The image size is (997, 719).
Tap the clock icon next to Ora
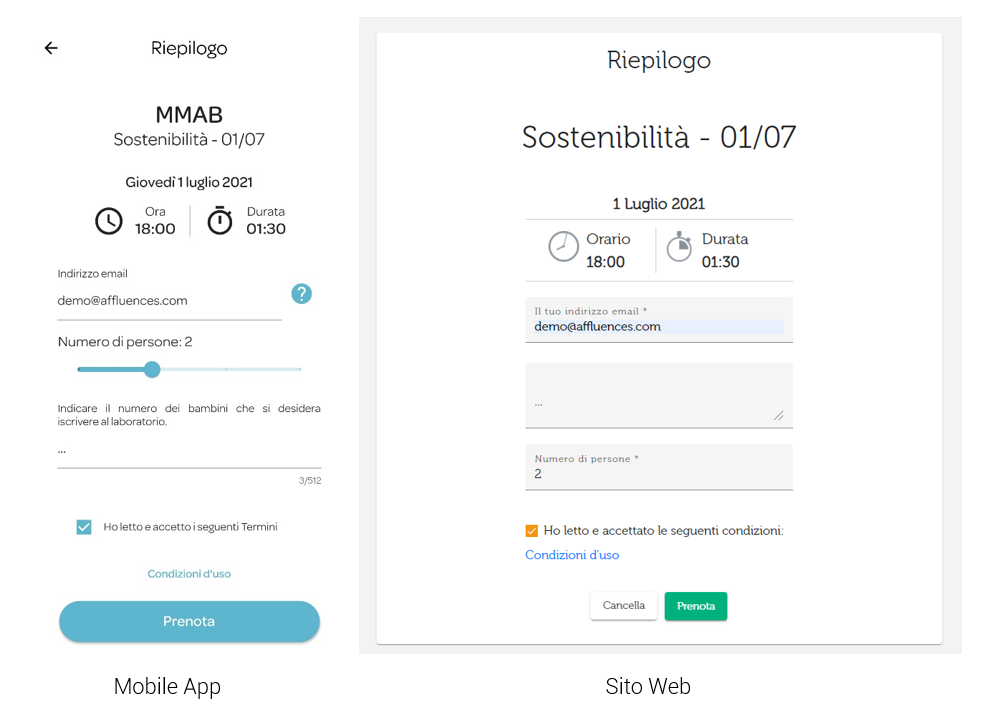109,221
